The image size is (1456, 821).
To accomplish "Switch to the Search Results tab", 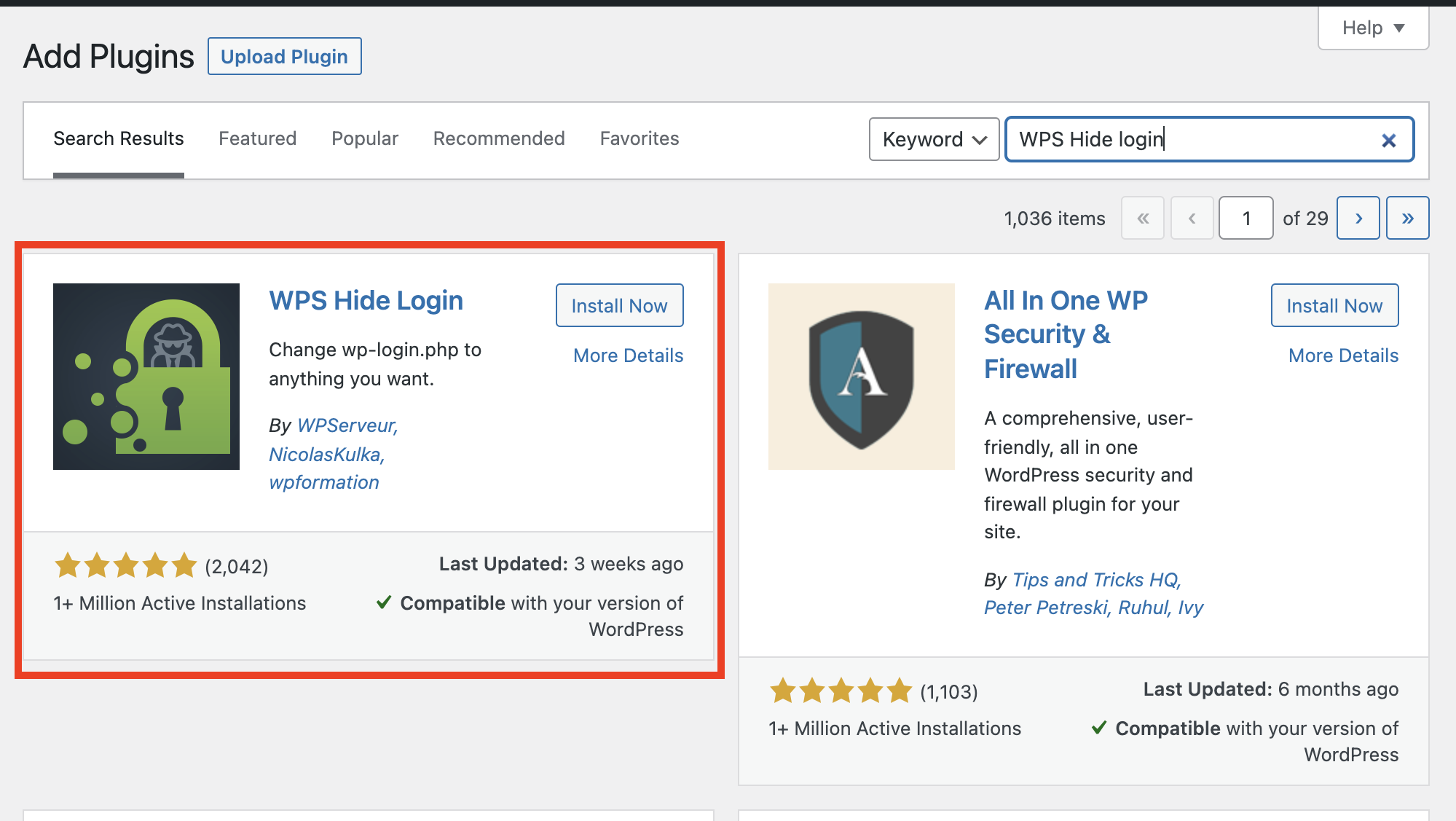I will pyautogui.click(x=119, y=138).
